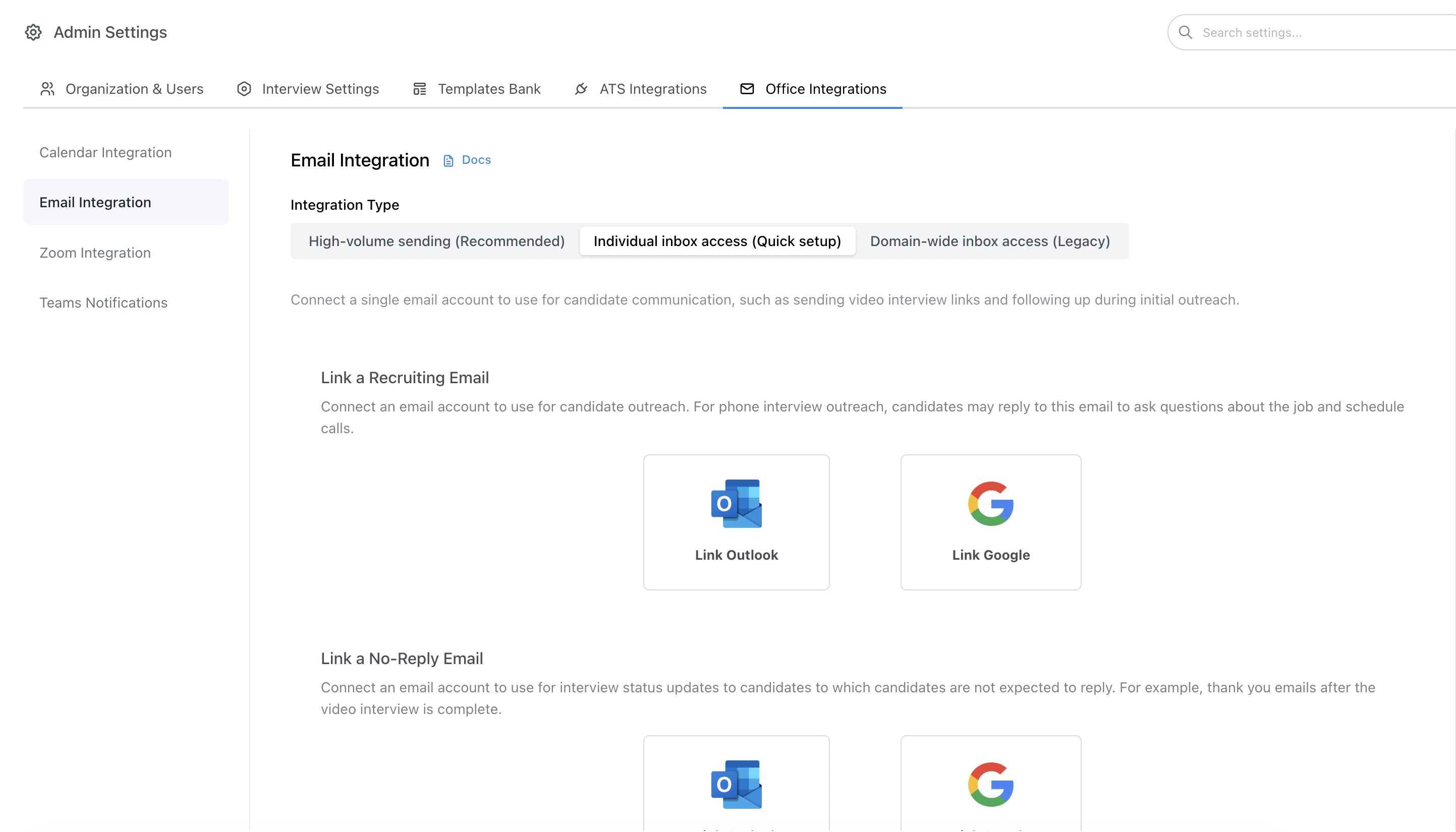Open the Office Integrations tab
This screenshot has width=1456, height=832.
(825, 89)
